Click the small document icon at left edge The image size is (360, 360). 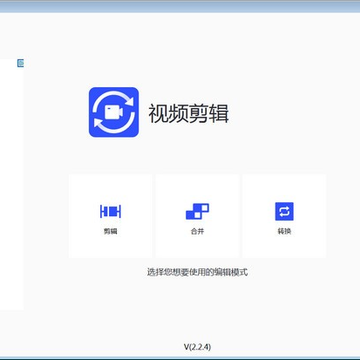[x=21, y=63]
